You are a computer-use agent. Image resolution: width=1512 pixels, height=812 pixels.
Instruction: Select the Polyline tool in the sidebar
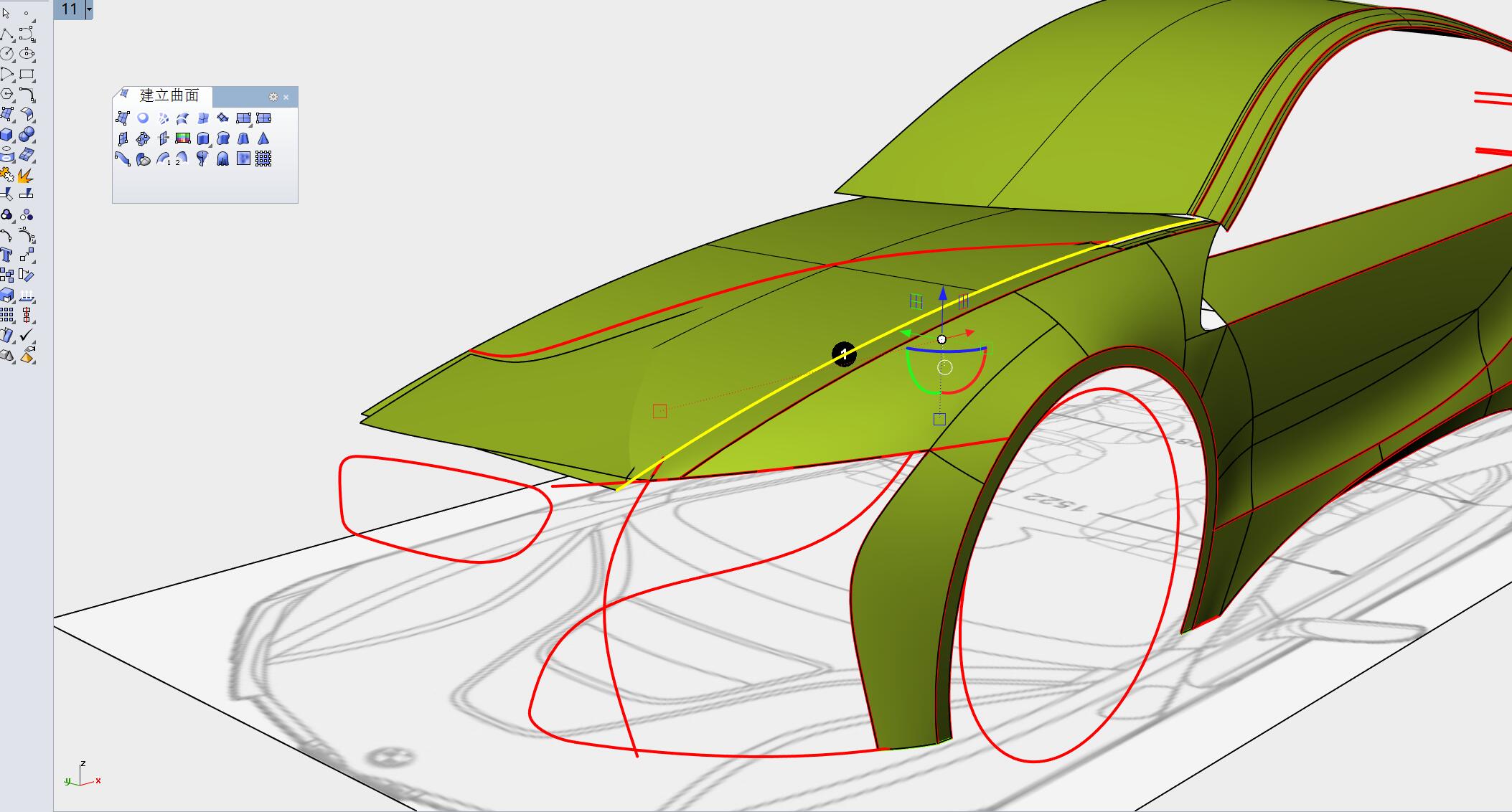pos(6,34)
